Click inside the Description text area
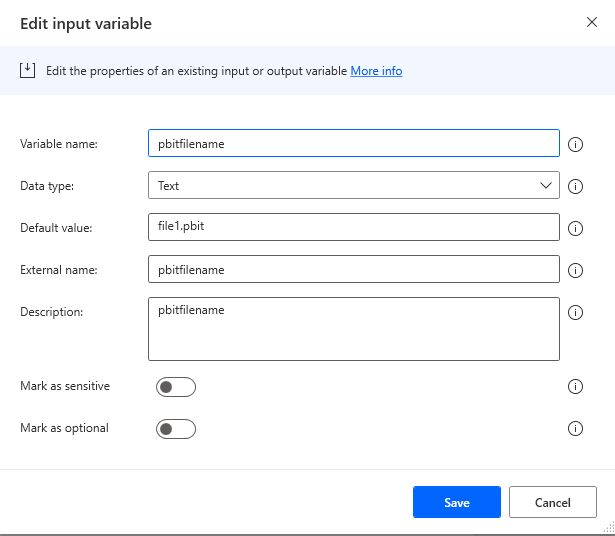 point(352,330)
